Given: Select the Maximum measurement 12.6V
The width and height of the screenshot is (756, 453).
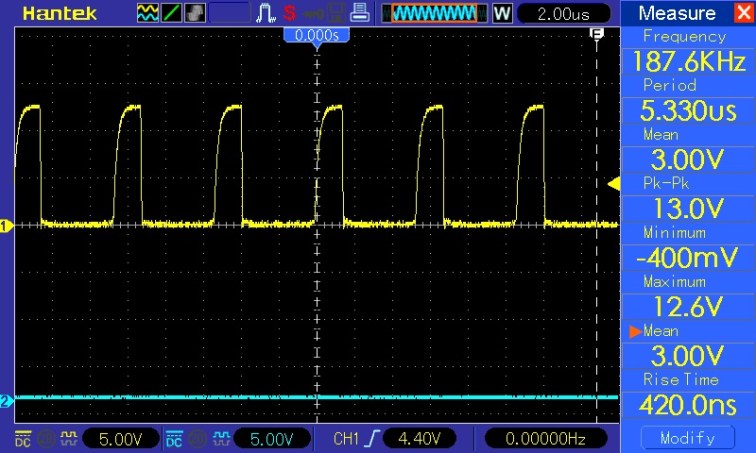Looking at the screenshot, I should 688,306.
